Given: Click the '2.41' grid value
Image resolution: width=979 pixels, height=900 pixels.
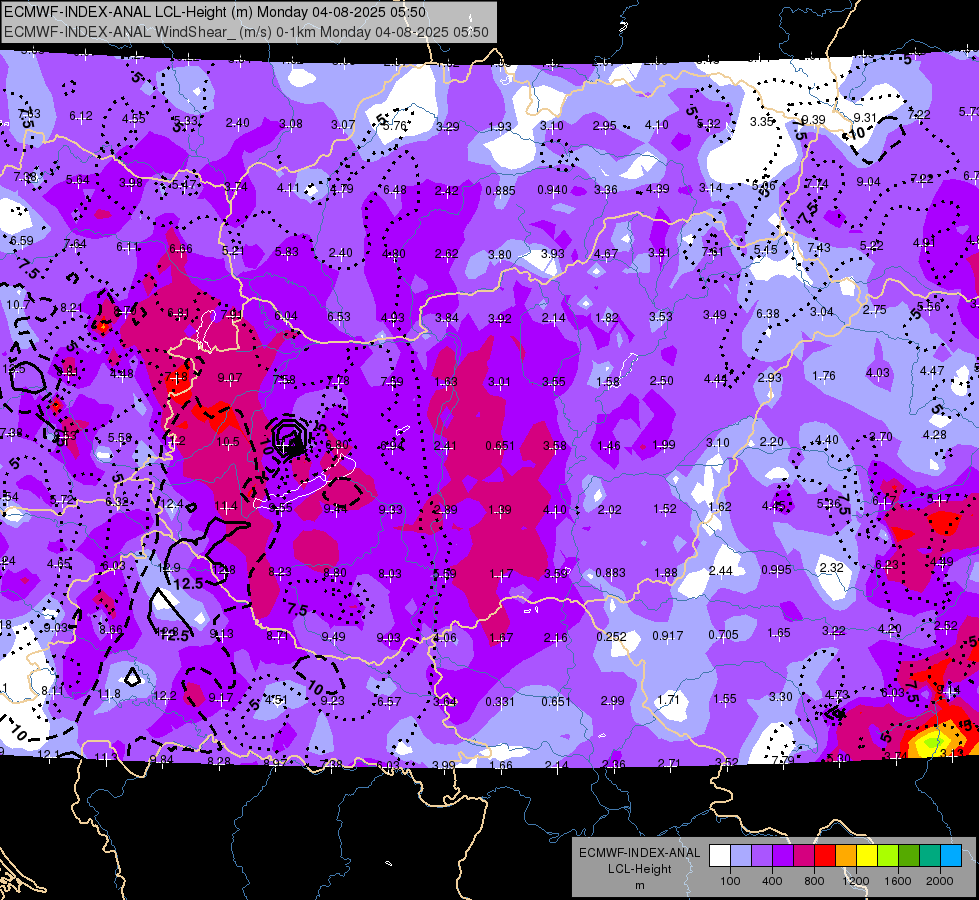Looking at the screenshot, I should (x=445, y=446).
